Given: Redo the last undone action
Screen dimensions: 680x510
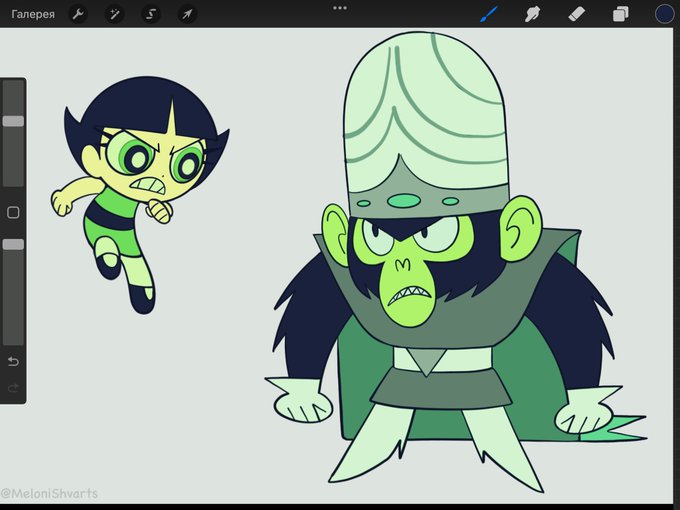Looking at the screenshot, I should pyautogui.click(x=13, y=387).
